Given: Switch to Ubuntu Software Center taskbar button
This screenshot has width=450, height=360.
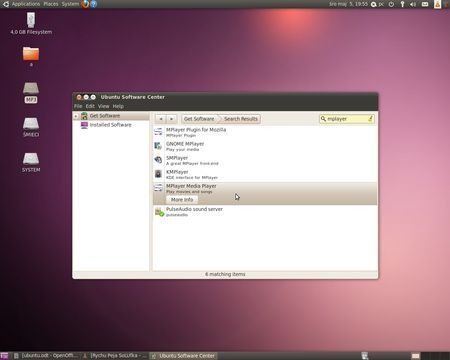Looking at the screenshot, I should tap(183, 356).
